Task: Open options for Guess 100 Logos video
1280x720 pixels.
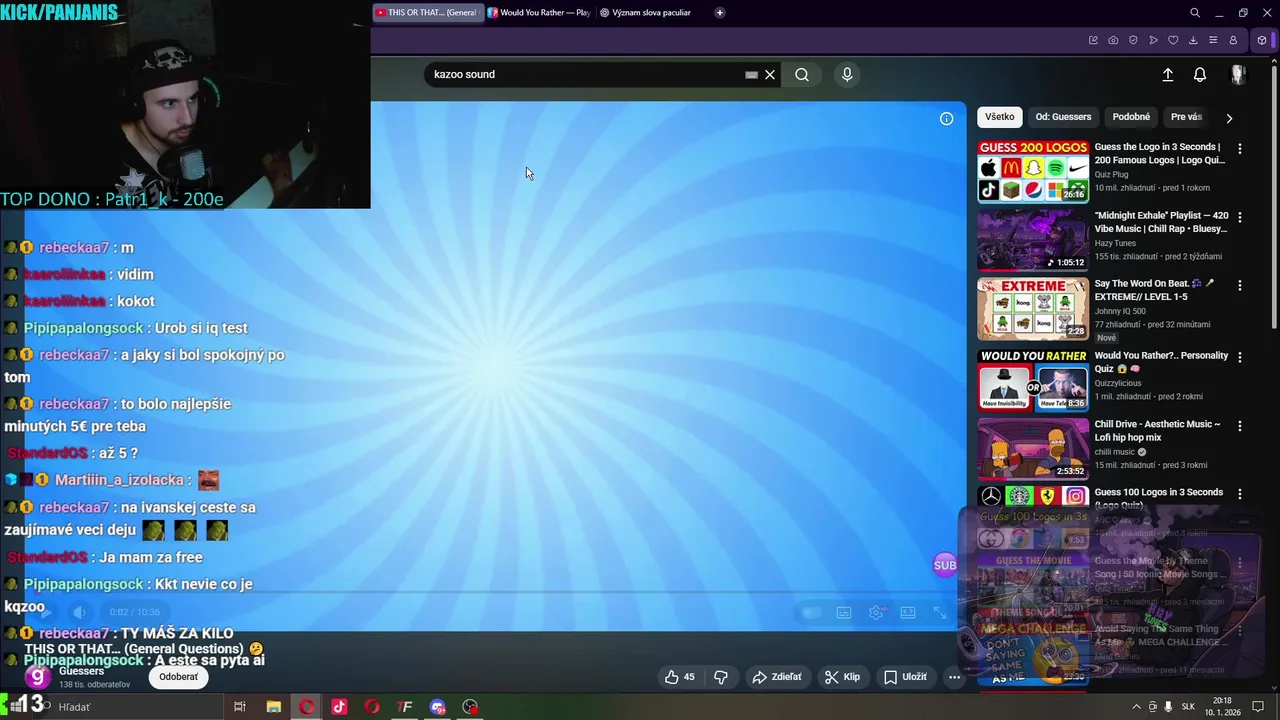Action: (x=1240, y=494)
